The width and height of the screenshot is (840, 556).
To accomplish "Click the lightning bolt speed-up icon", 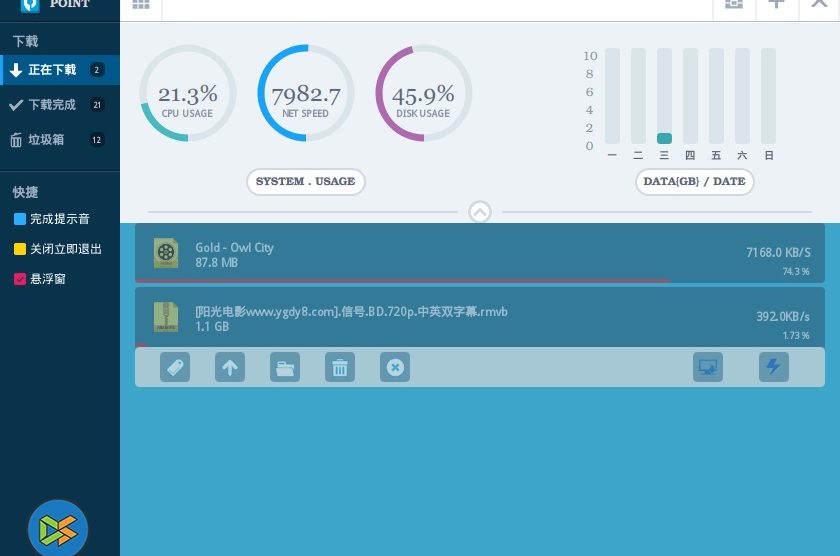I will click(774, 367).
